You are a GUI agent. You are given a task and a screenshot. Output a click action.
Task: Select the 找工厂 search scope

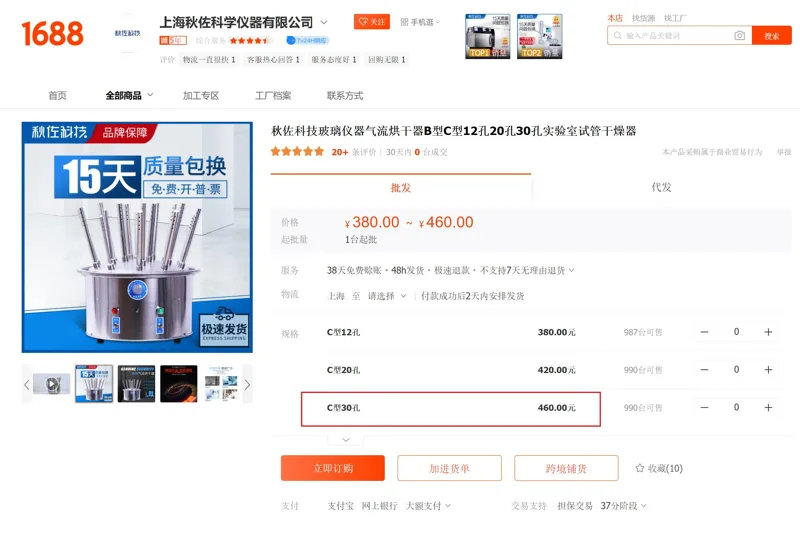[x=675, y=18]
